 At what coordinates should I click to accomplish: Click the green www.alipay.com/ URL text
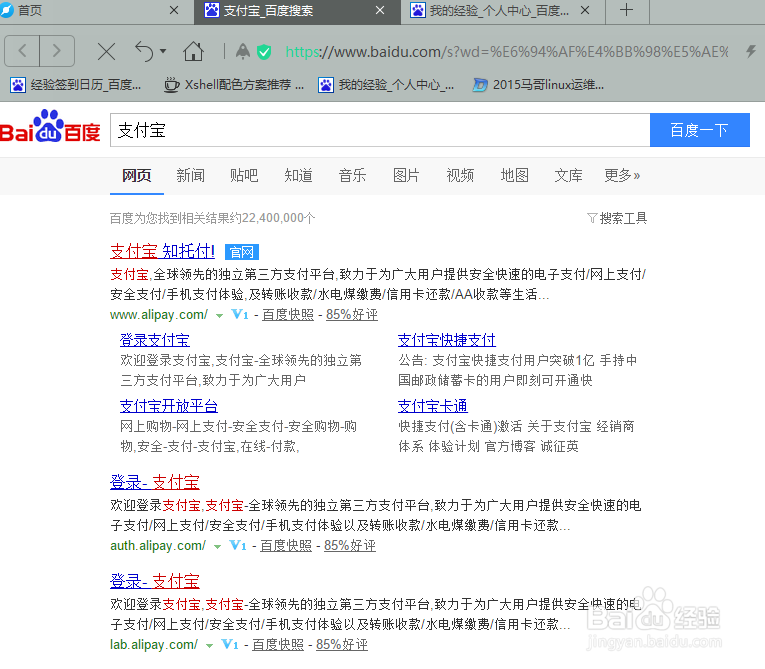pos(159,315)
